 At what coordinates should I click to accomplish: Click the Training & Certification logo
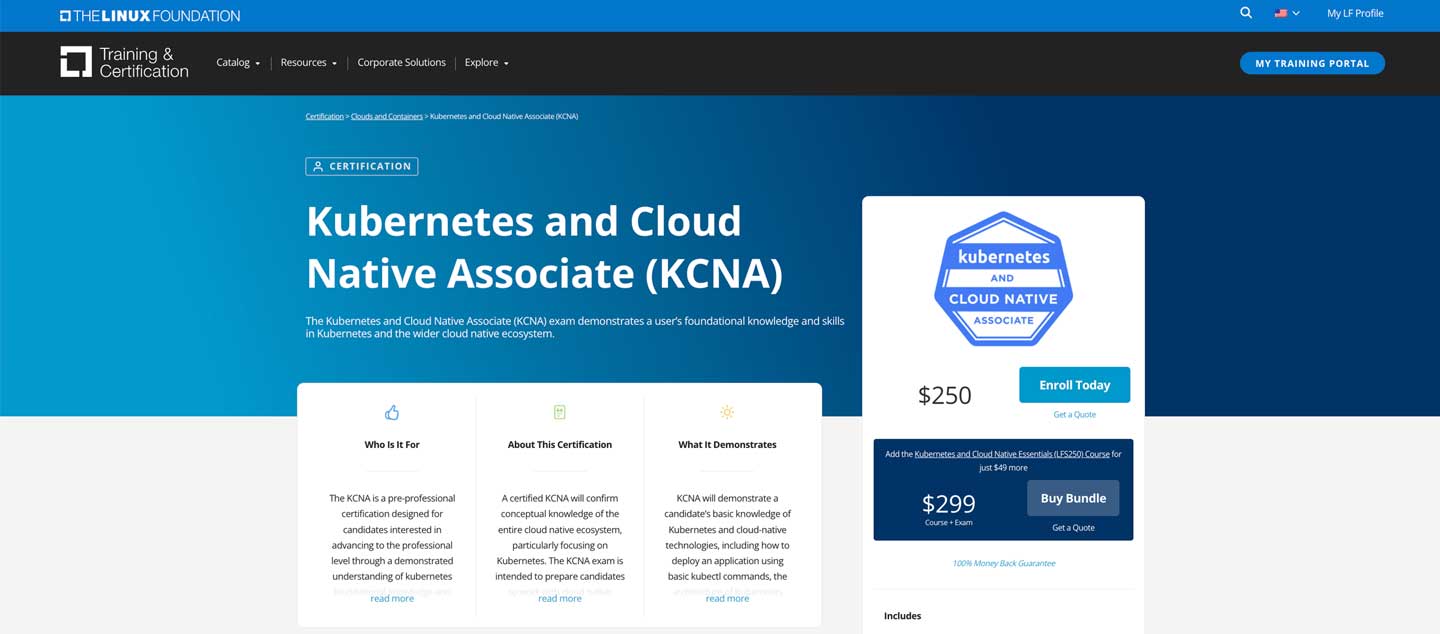(x=124, y=62)
